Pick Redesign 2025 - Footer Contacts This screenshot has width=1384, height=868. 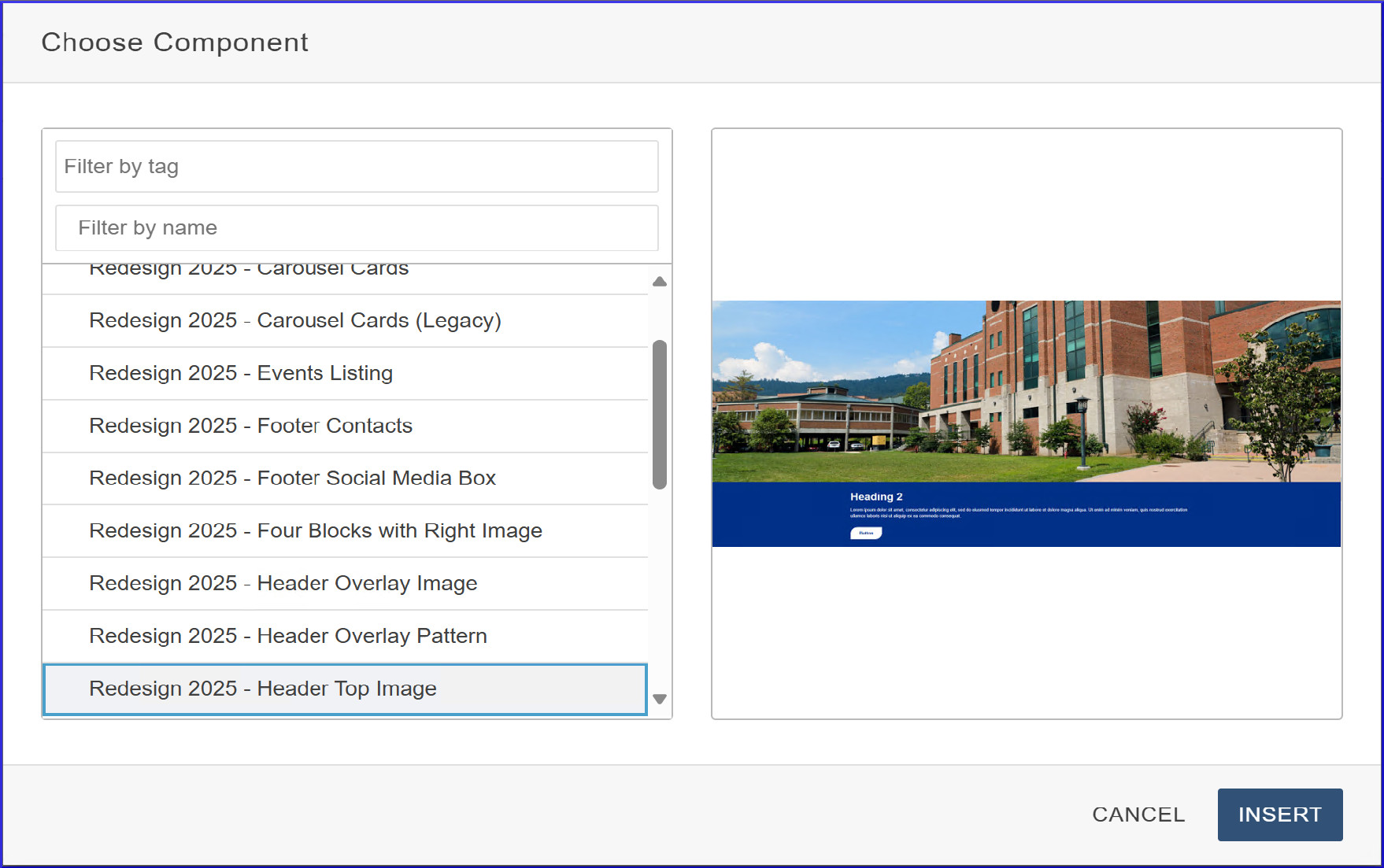[250, 427]
